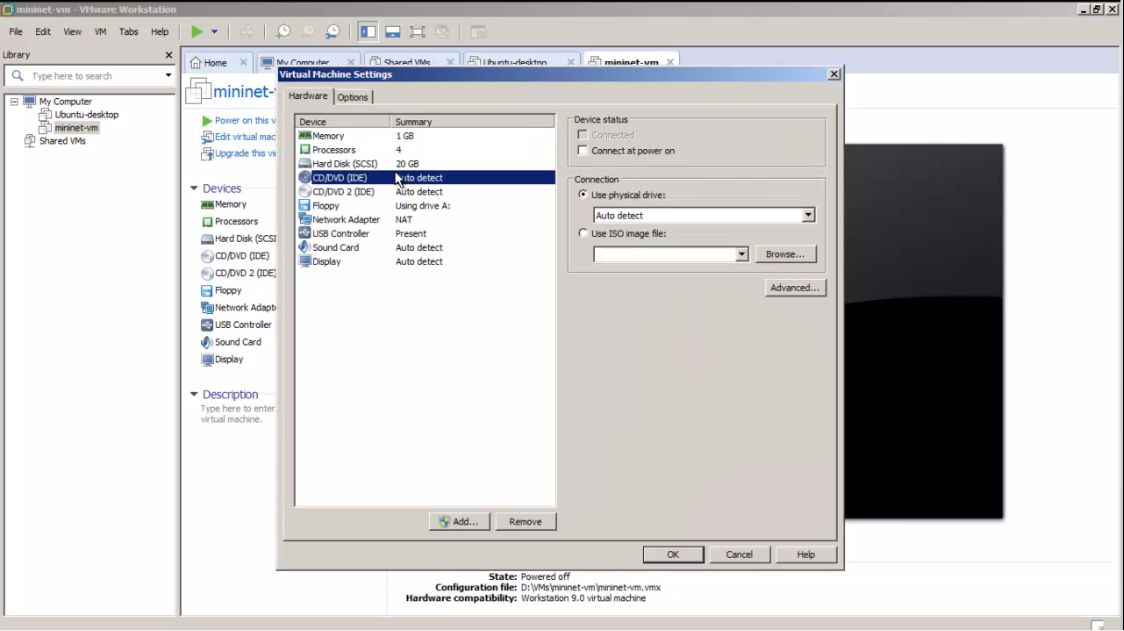Click the green Power On toolbar icon
1124x631 pixels.
(x=197, y=31)
